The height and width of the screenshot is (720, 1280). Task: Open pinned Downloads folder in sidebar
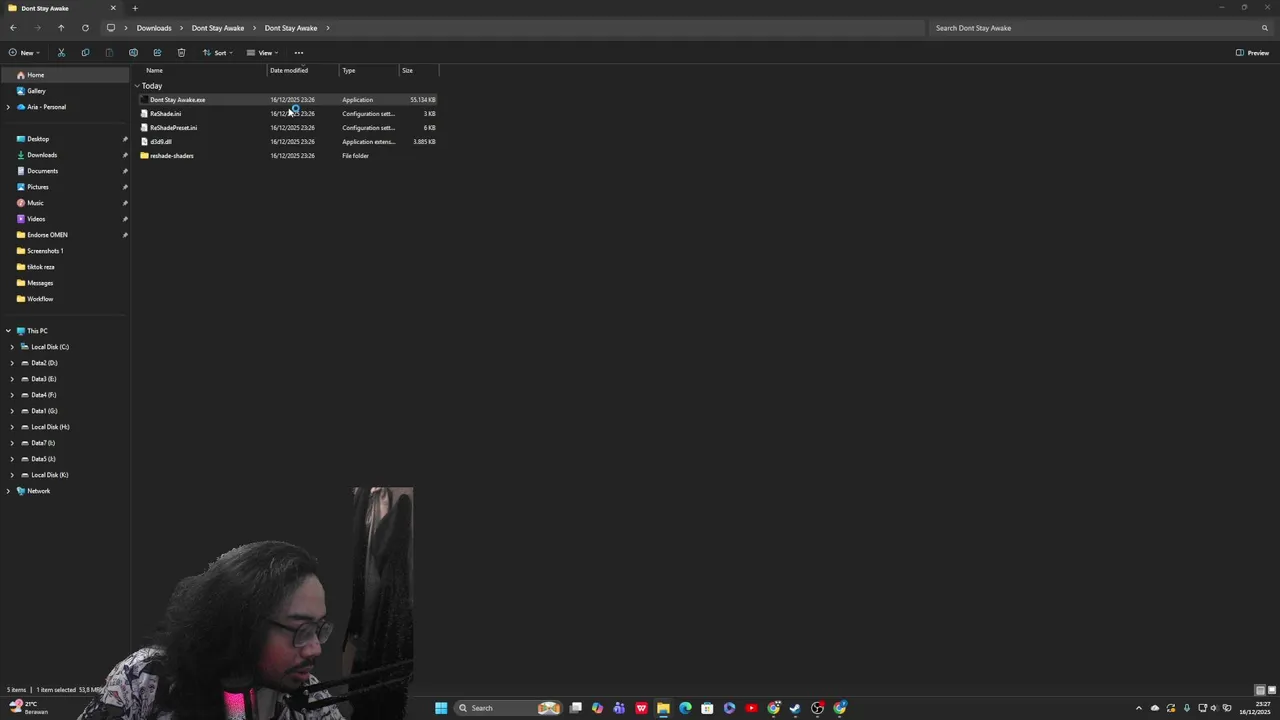(x=42, y=155)
